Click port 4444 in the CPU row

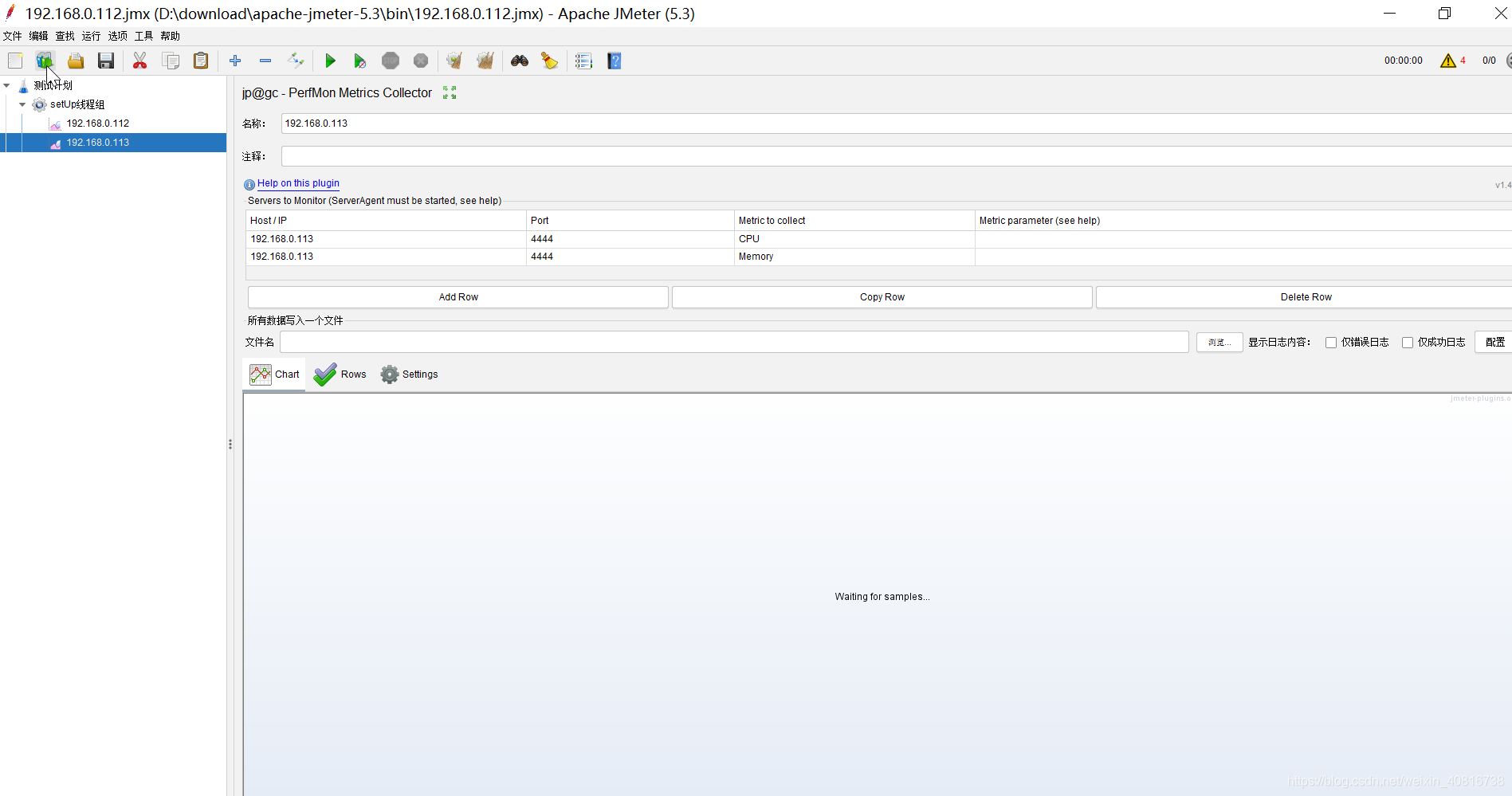click(630, 239)
